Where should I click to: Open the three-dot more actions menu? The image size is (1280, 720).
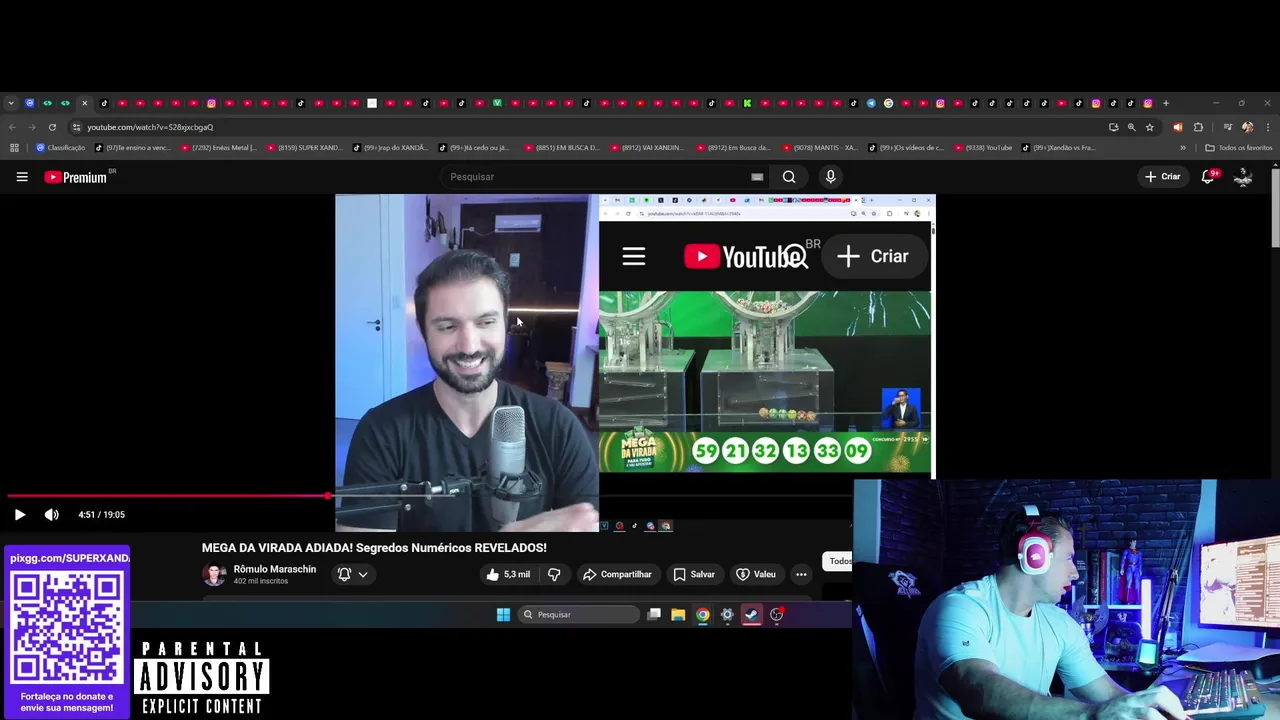[x=801, y=574]
